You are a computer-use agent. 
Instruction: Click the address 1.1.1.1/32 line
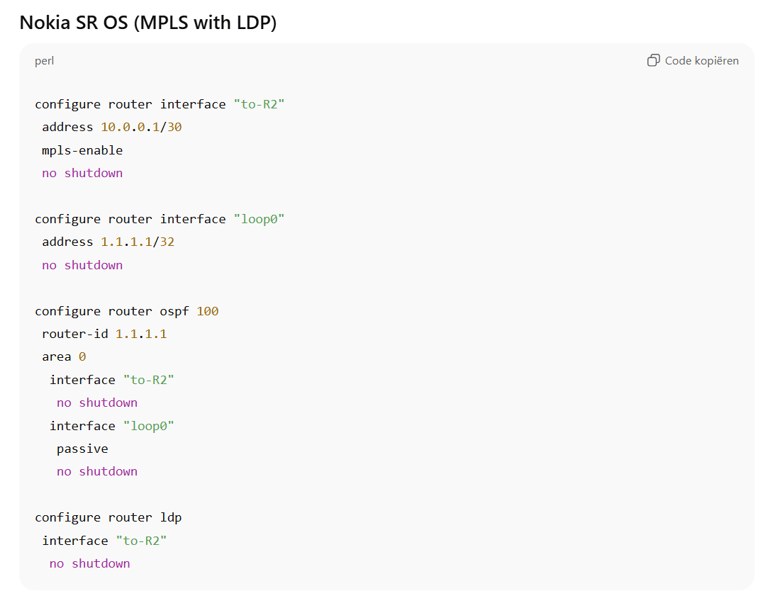click(x=108, y=242)
